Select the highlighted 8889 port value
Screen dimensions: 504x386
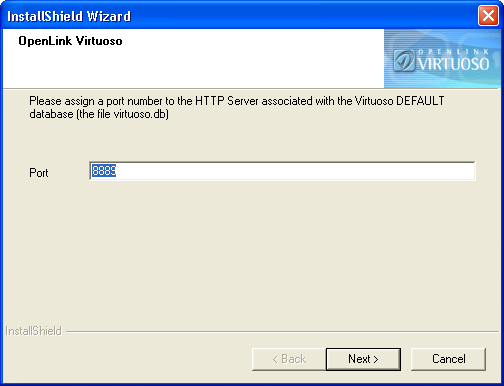[x=104, y=171]
